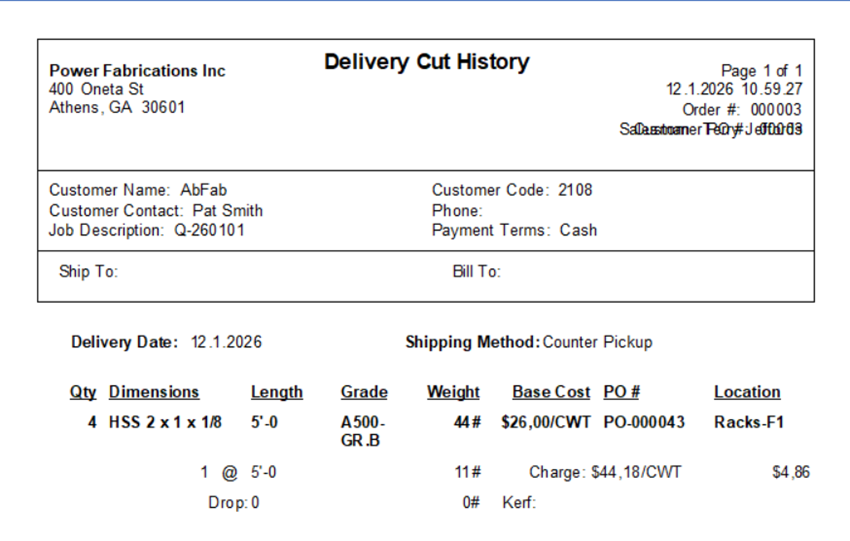This screenshot has height=541, width=850.
Task: Click the Delivery Date 12.1.2026 value
Action: point(227,342)
